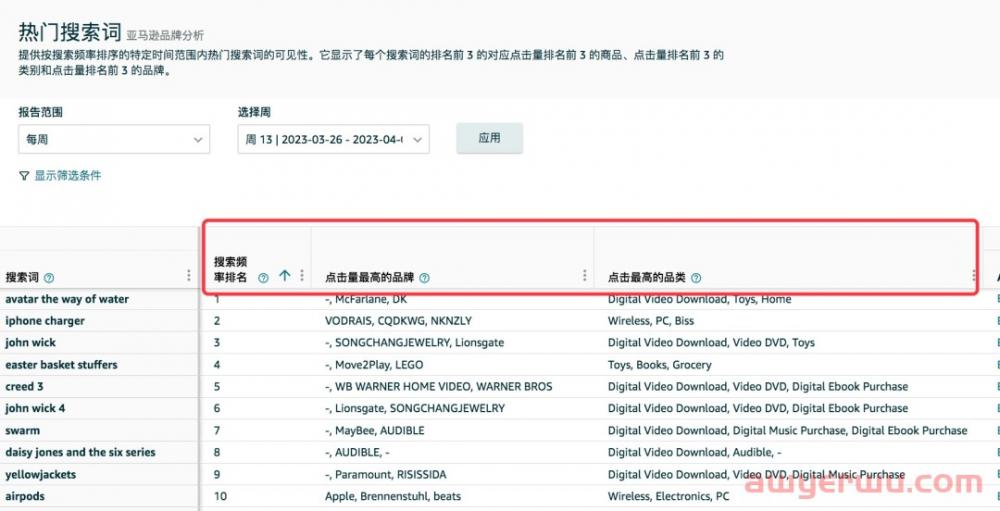Click brands cell -, Move2Play, LEGO
Screen dimensions: 1000x511
pos(374,365)
